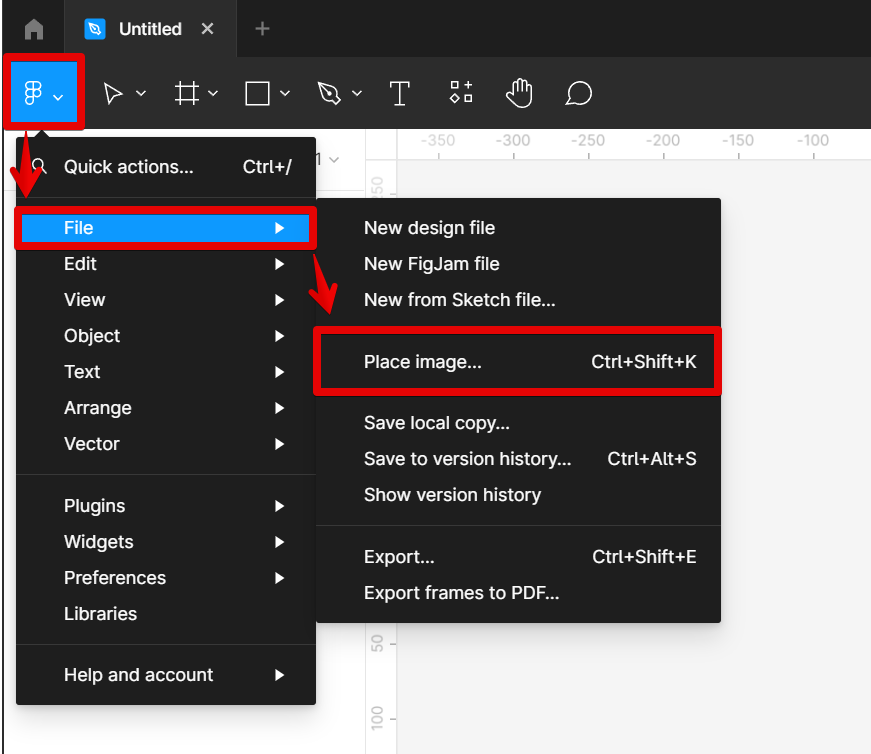
Task: Select the Comment tool bubble
Action: coord(578,94)
